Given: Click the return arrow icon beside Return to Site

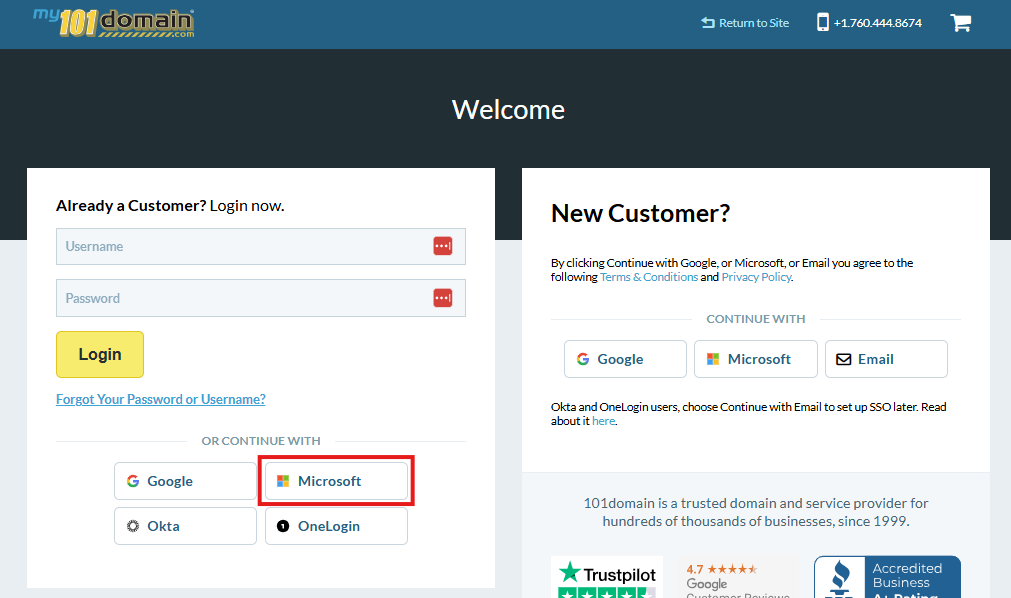Looking at the screenshot, I should [708, 22].
